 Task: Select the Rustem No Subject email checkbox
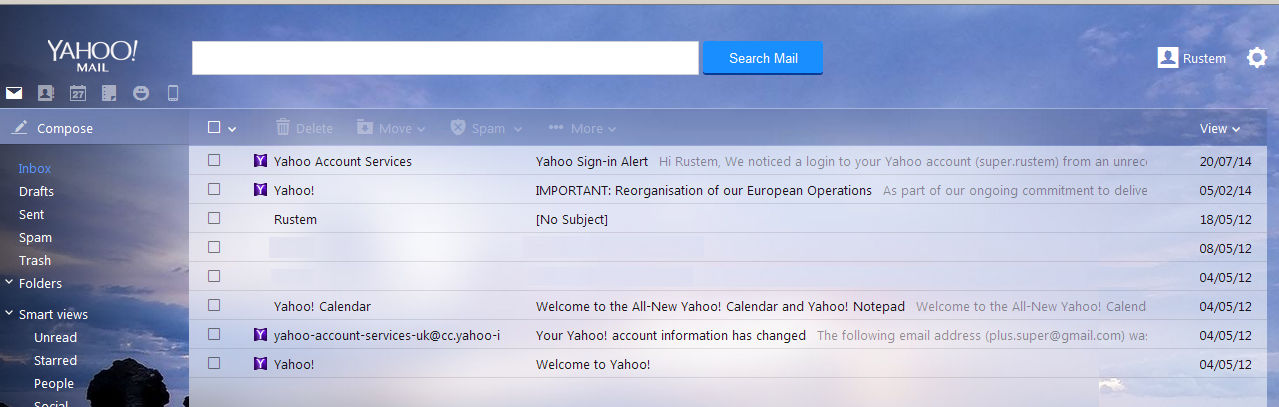pyautogui.click(x=214, y=218)
